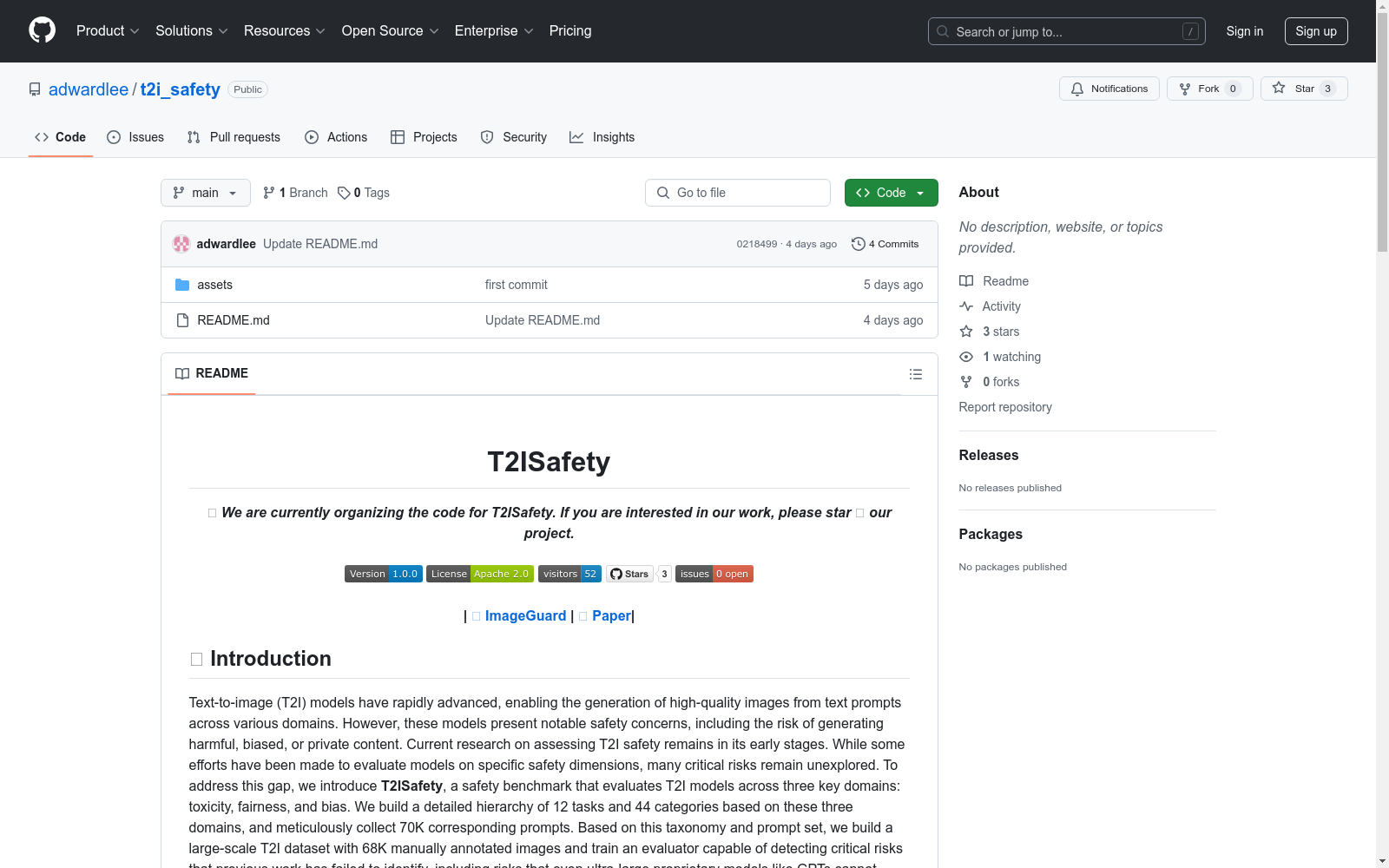This screenshot has height=868, width=1389.
Task: Open commit hash 0218499
Action: click(757, 244)
